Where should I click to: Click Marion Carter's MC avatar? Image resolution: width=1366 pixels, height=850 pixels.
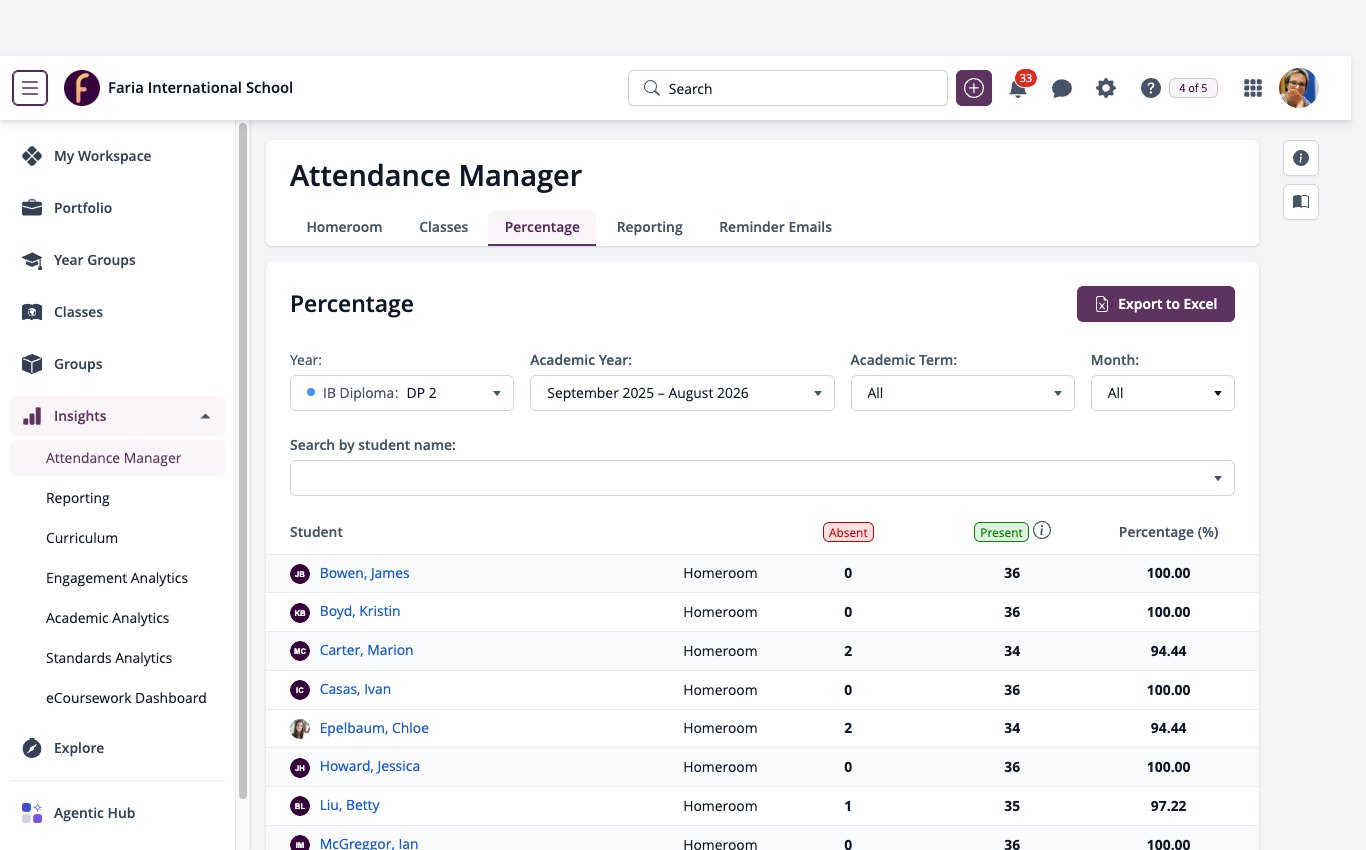tap(300, 651)
